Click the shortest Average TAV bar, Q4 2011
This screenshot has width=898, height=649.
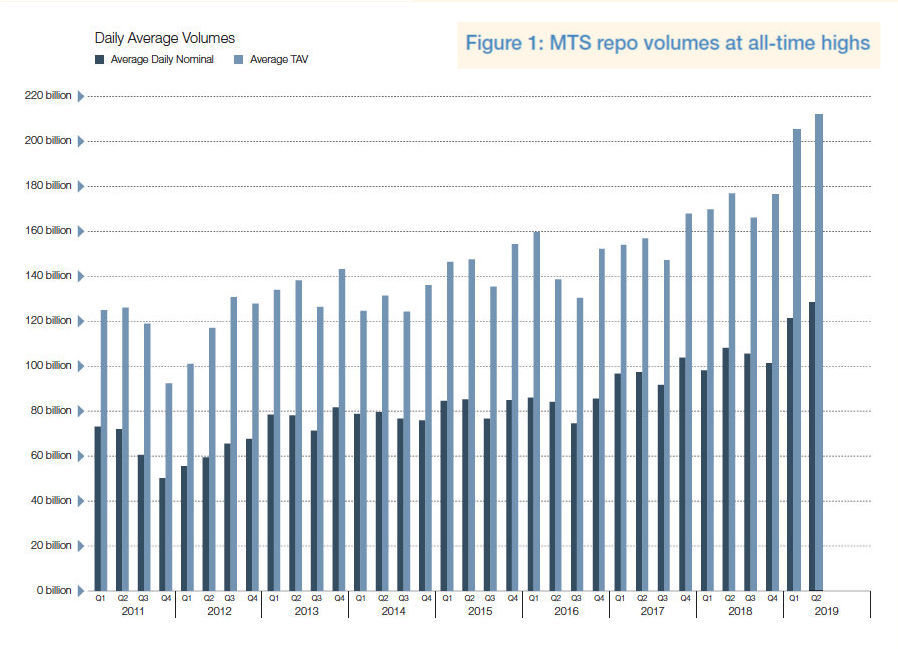coord(169,487)
